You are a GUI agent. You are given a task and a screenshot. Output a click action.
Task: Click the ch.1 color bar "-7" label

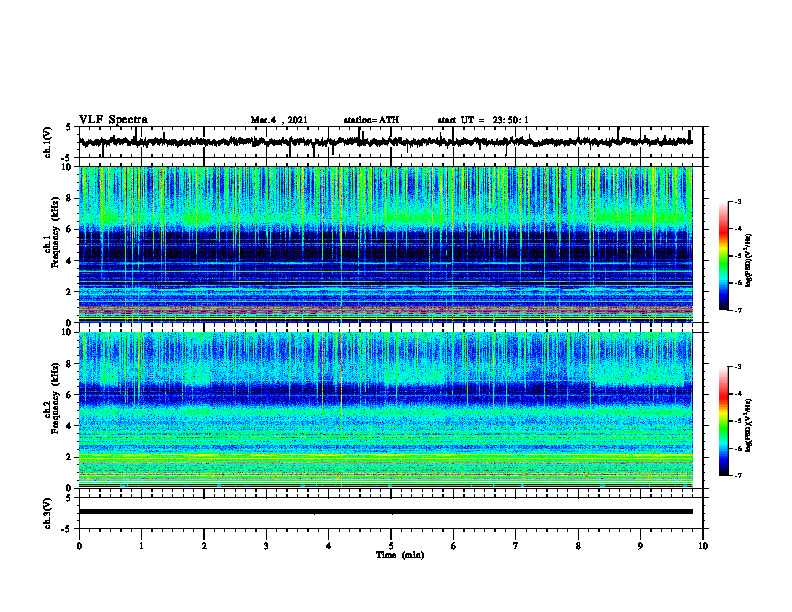[737, 310]
